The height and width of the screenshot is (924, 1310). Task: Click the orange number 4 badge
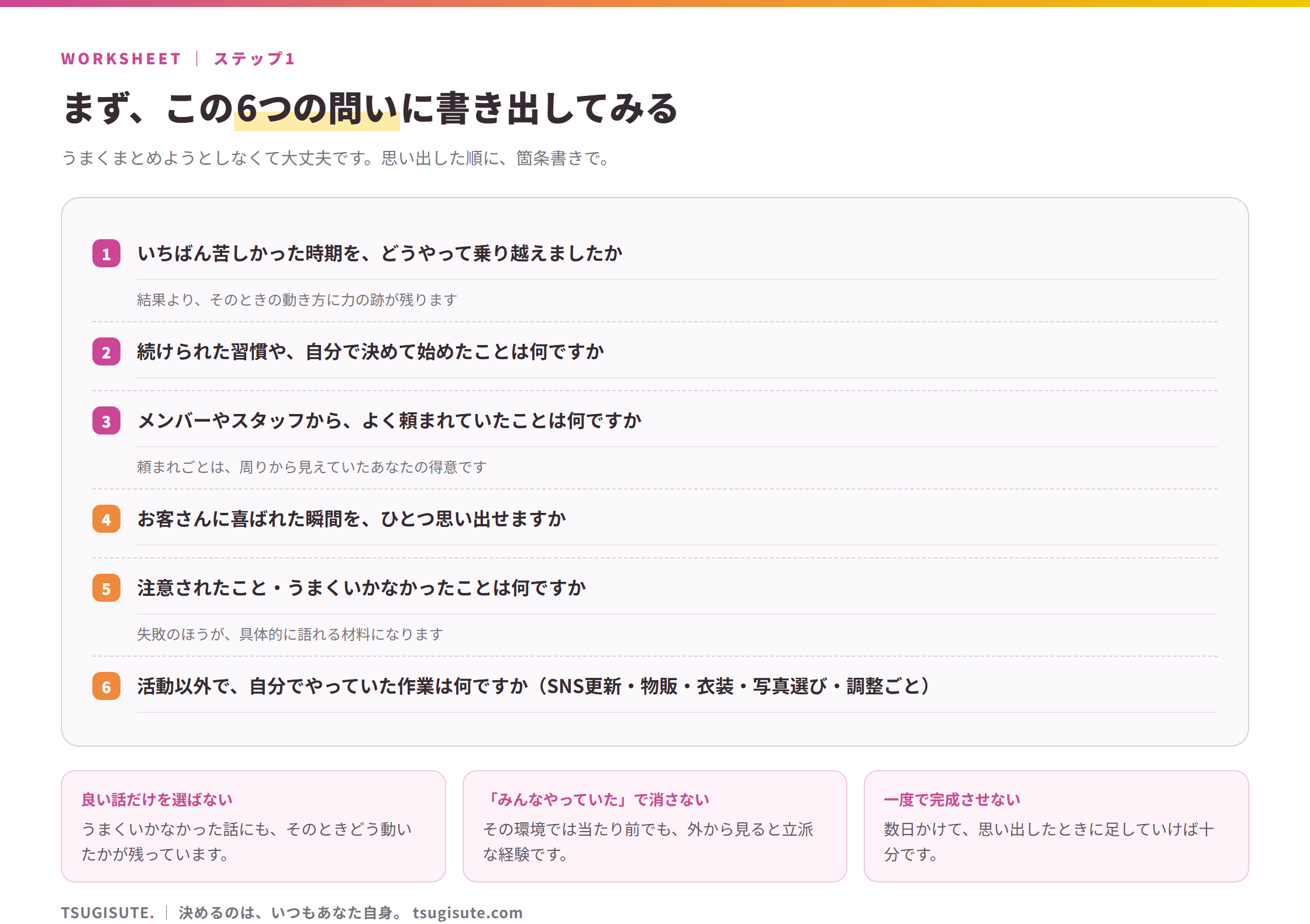tap(106, 519)
